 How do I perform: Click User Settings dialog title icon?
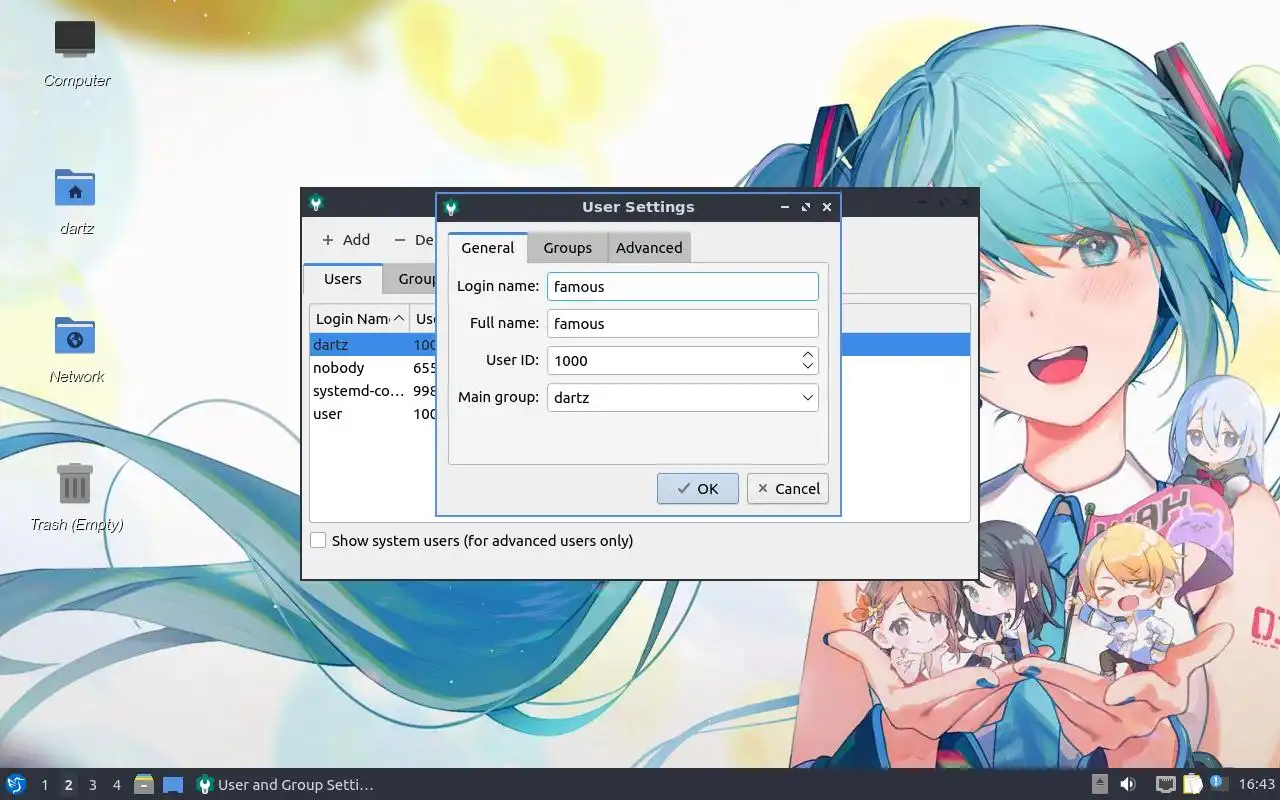tap(451, 207)
